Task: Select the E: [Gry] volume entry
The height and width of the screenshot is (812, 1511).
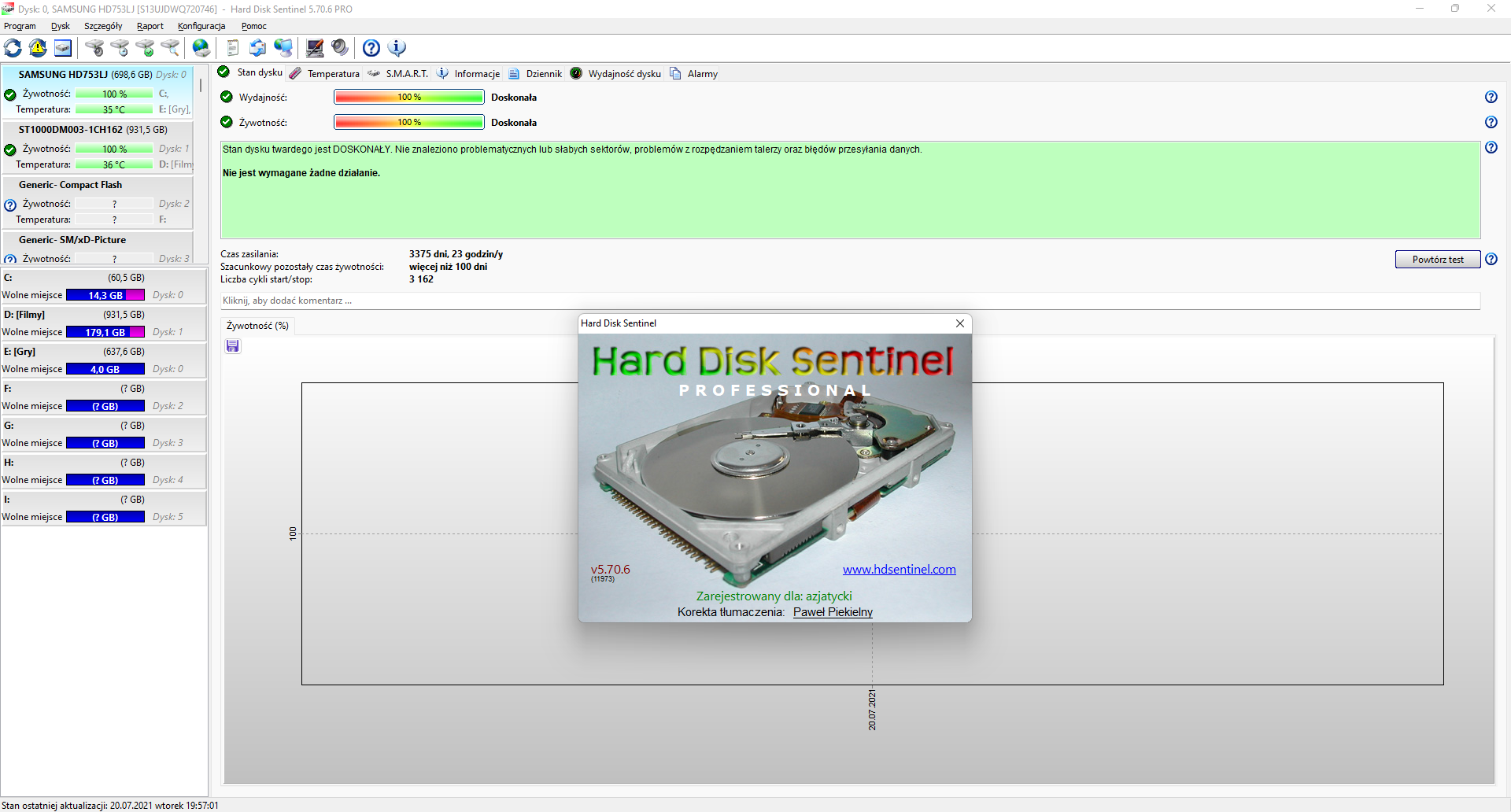Action: (104, 360)
